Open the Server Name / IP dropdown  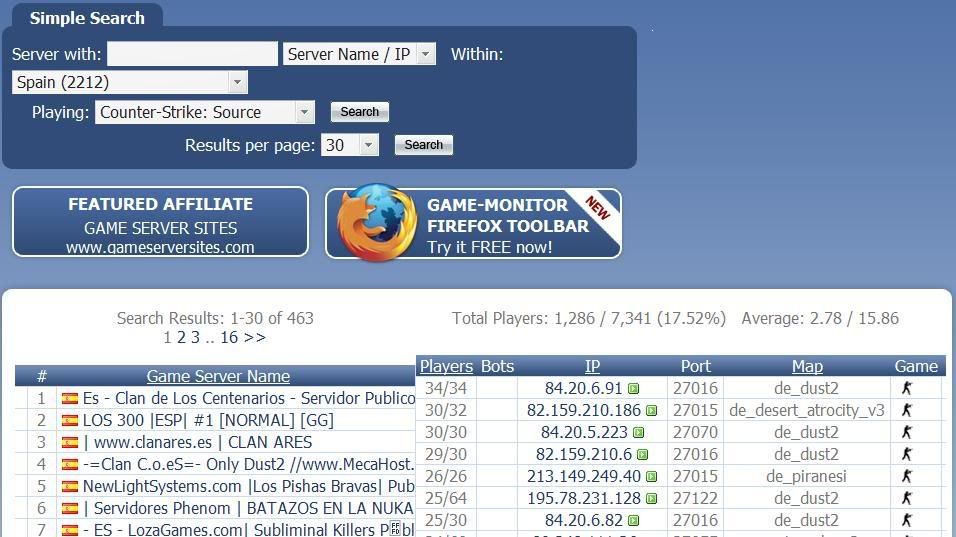[x=359, y=54]
